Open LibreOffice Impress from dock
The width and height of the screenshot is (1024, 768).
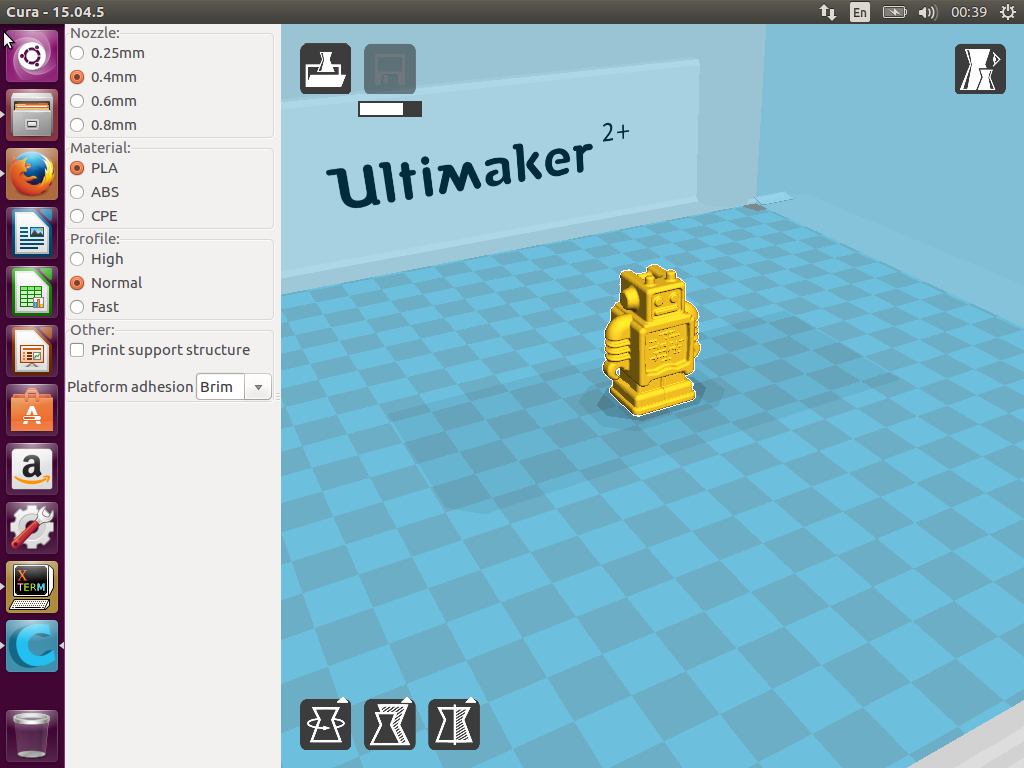click(x=32, y=351)
